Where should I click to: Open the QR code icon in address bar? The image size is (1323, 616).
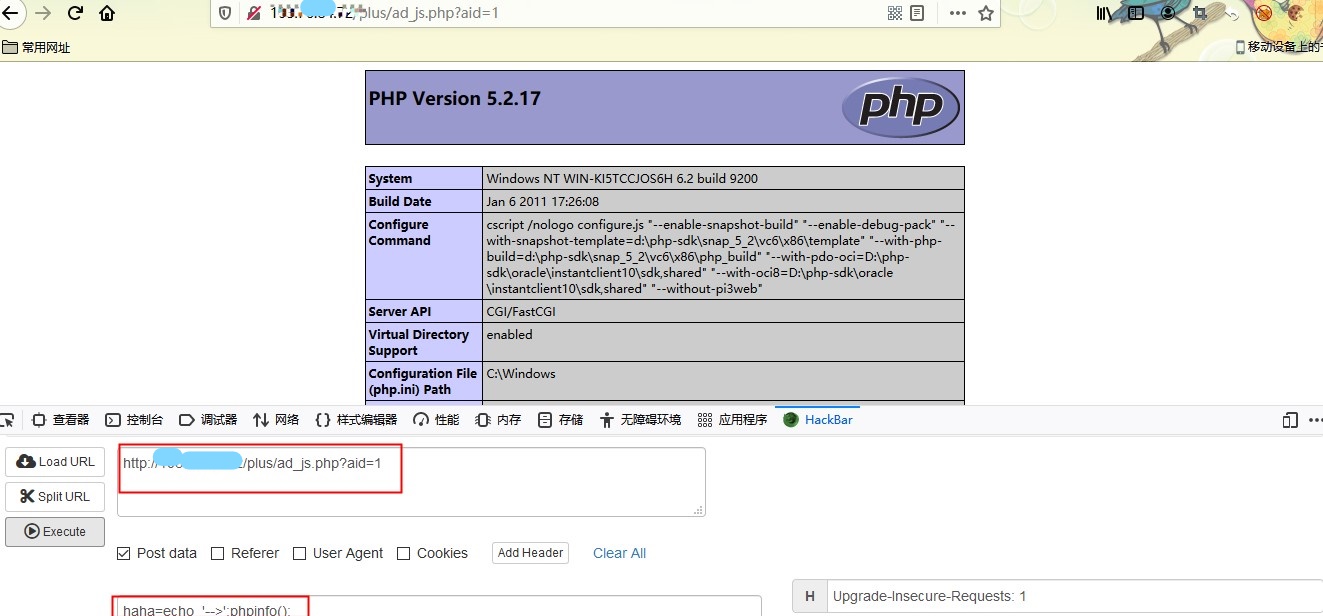pyautogui.click(x=895, y=13)
